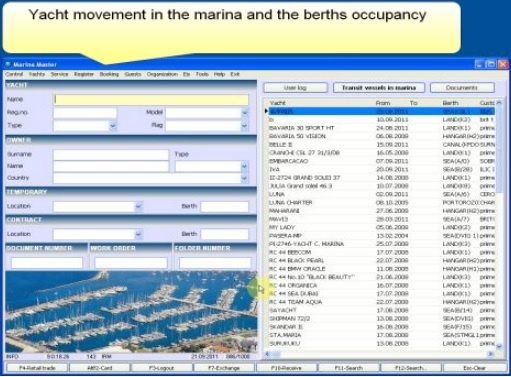Open the Organization menu
This screenshot has width=511, height=377.
[x=162, y=74]
